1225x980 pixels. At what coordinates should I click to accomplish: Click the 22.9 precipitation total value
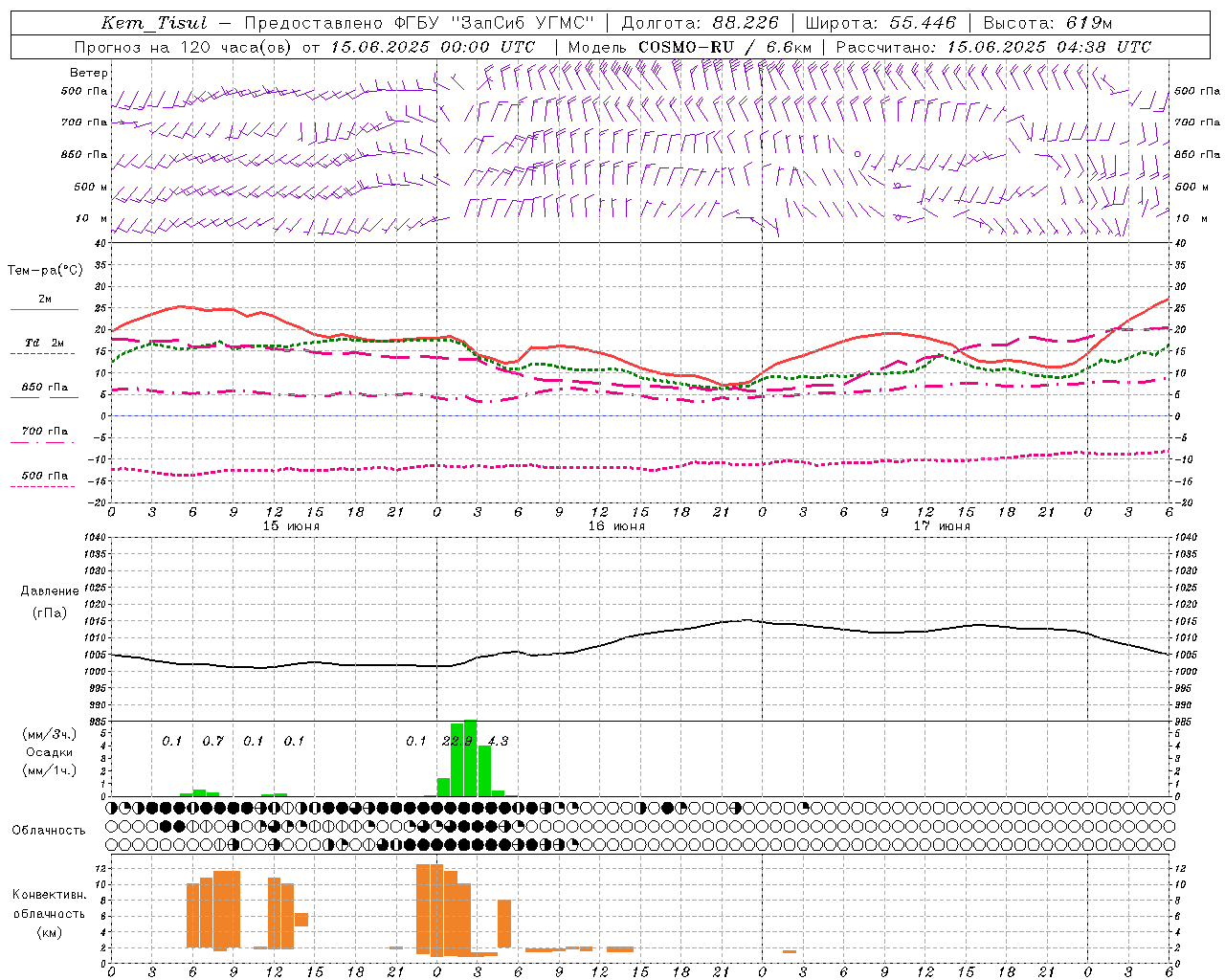(457, 741)
